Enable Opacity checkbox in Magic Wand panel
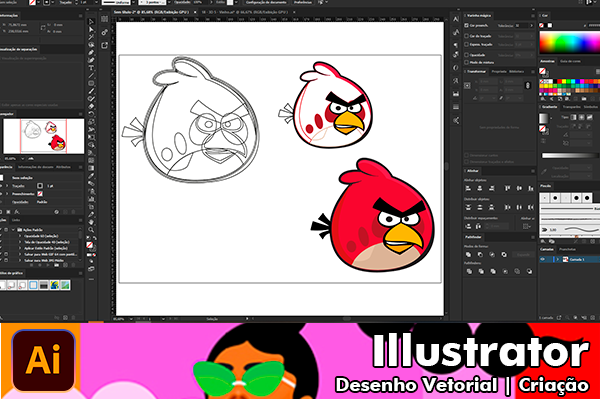The width and height of the screenshot is (600, 400). 466,55
